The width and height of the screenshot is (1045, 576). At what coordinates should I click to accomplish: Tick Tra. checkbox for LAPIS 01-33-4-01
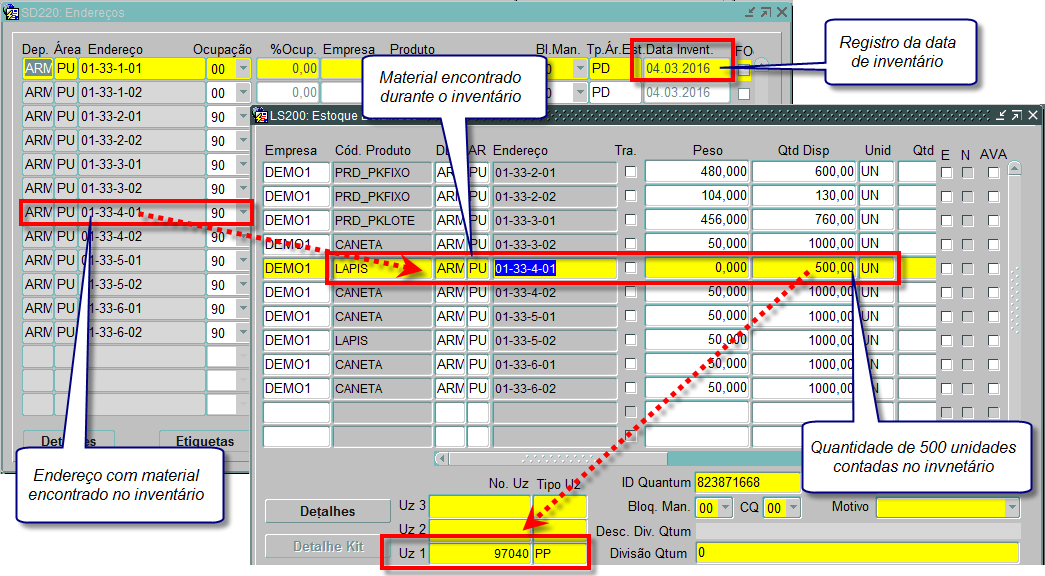pyautogui.click(x=630, y=268)
